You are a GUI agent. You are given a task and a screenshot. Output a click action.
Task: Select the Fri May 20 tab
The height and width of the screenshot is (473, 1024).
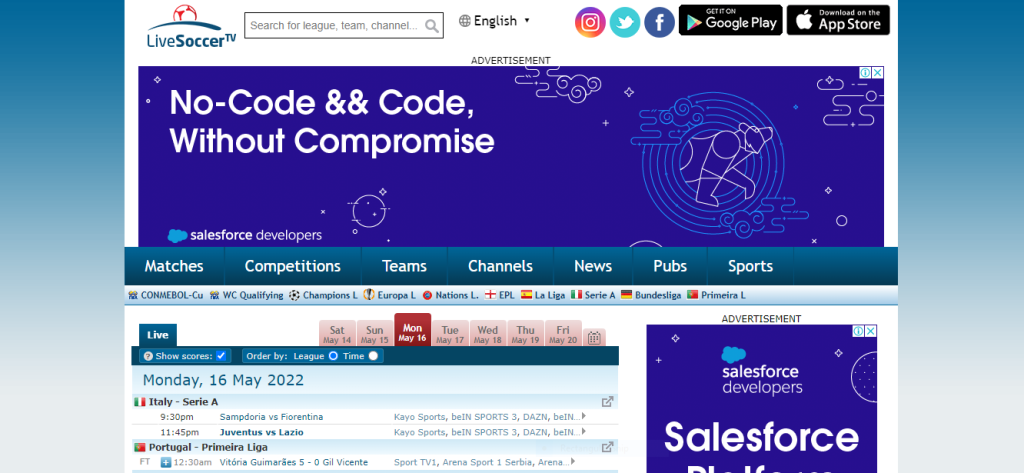point(563,334)
